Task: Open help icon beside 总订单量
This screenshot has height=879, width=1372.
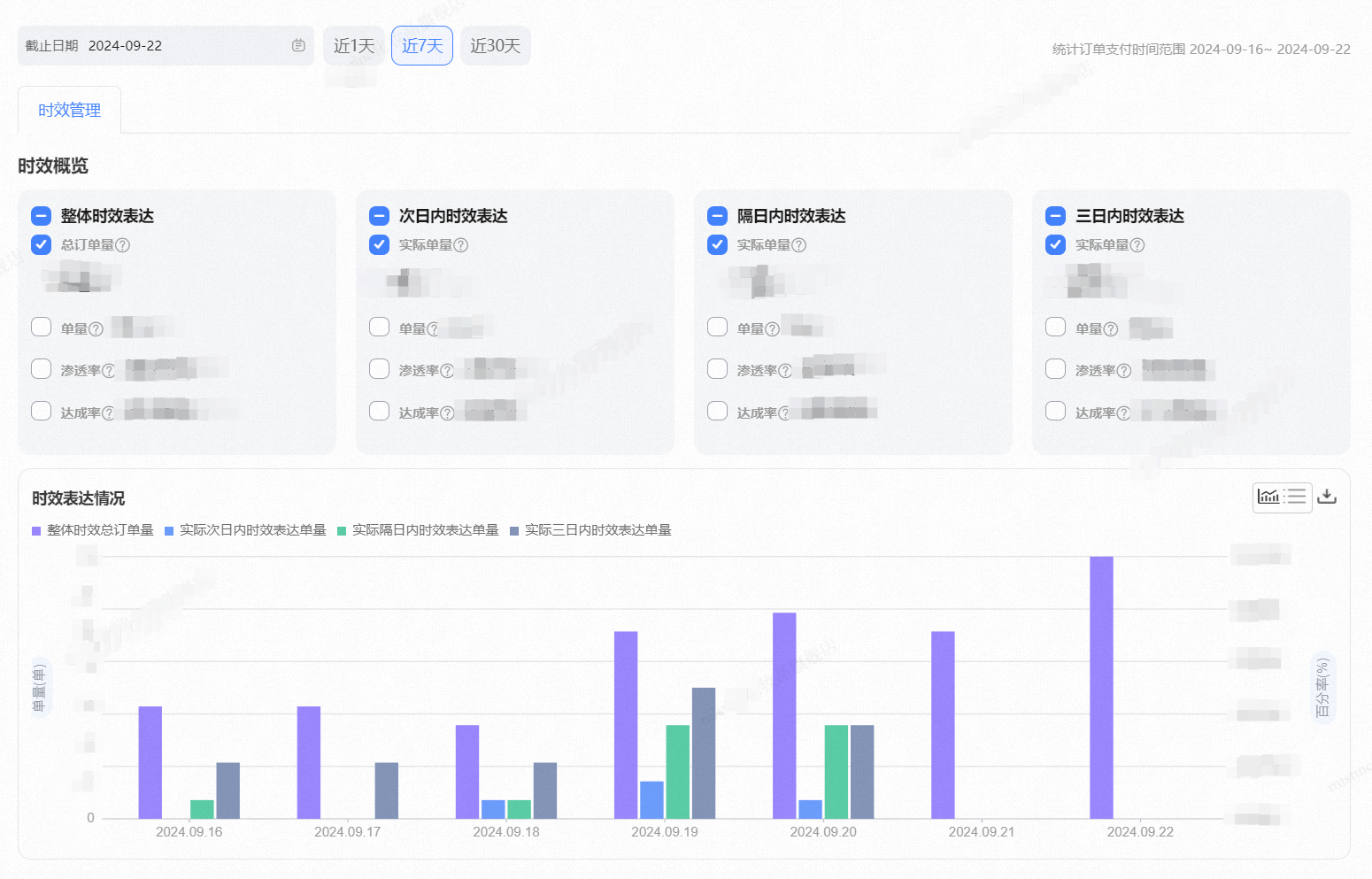Action: [x=123, y=245]
